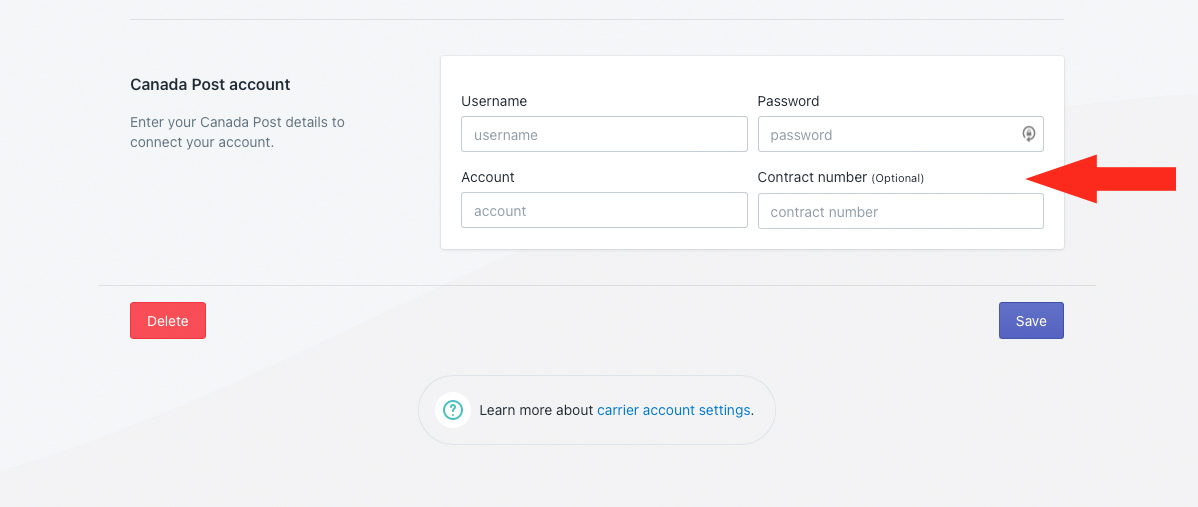
Task: Focus the Username input field
Action: [604, 134]
